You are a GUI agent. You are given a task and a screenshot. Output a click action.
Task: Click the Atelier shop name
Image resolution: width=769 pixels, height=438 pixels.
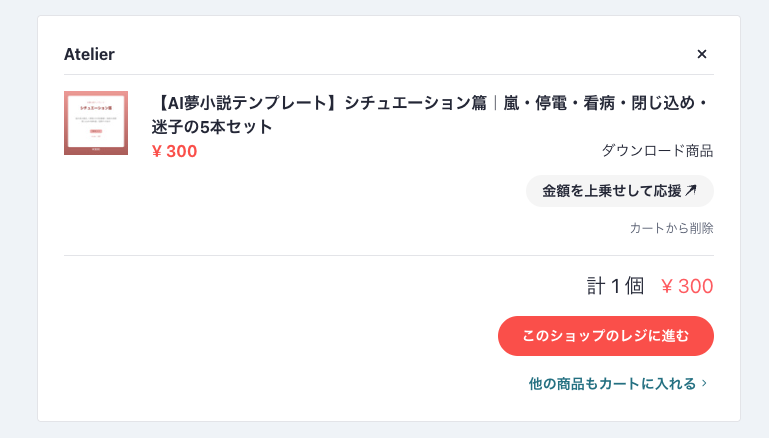(x=89, y=54)
